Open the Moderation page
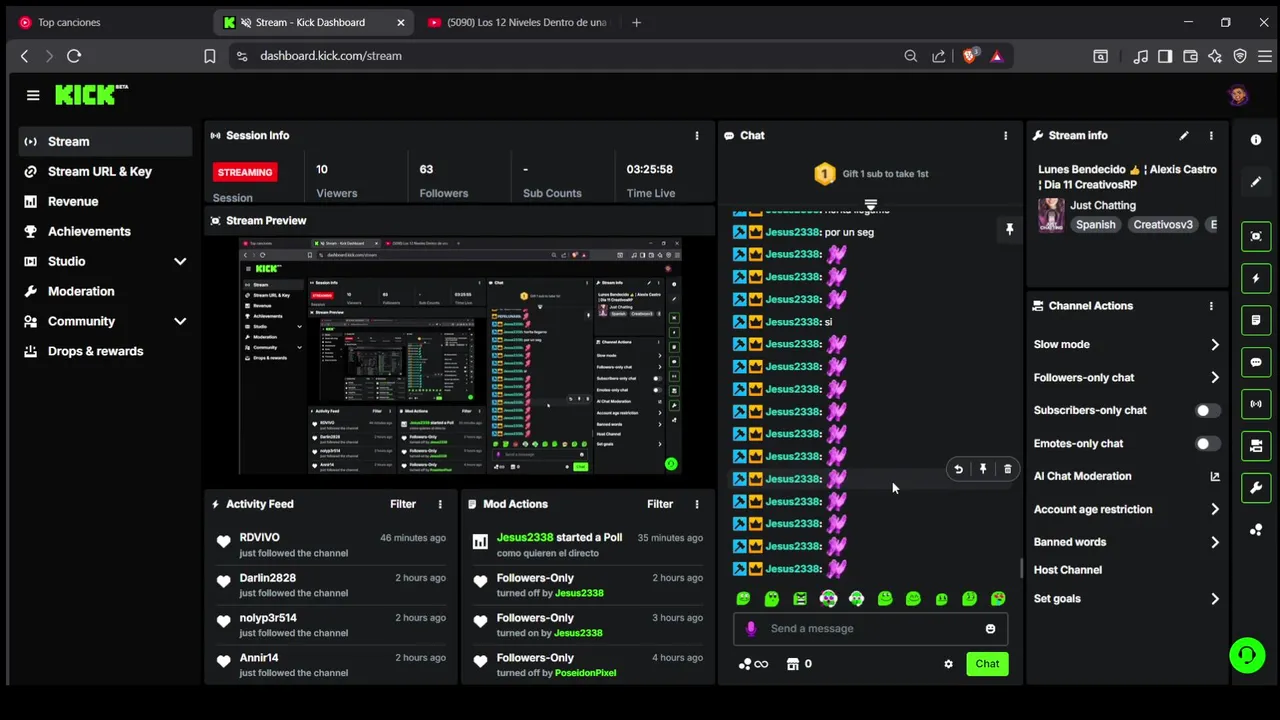The width and height of the screenshot is (1280, 720). [105, 291]
